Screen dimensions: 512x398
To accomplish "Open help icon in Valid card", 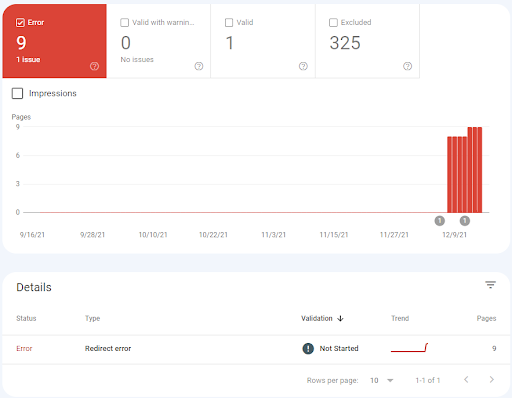I will (303, 66).
